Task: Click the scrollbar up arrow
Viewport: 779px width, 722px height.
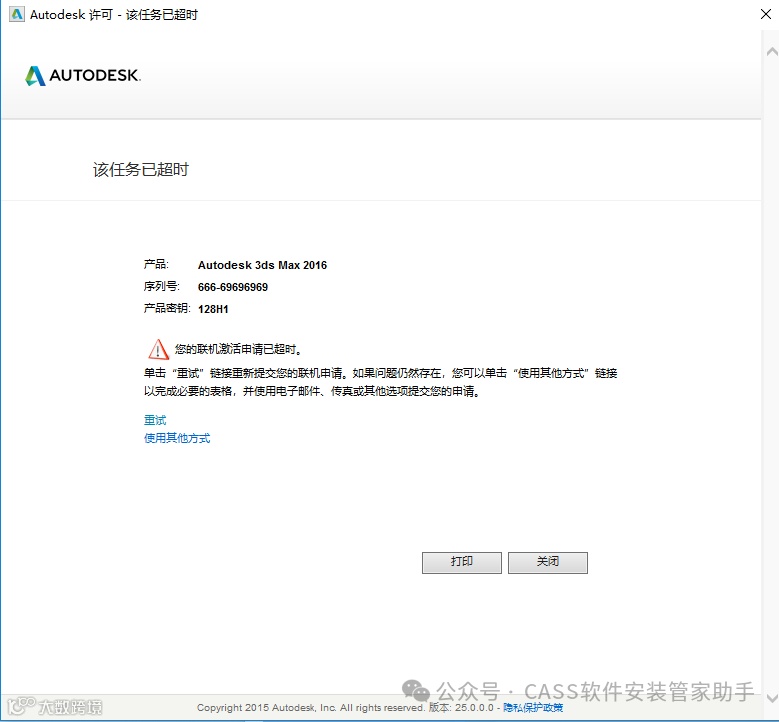Action: pyautogui.click(x=772, y=51)
